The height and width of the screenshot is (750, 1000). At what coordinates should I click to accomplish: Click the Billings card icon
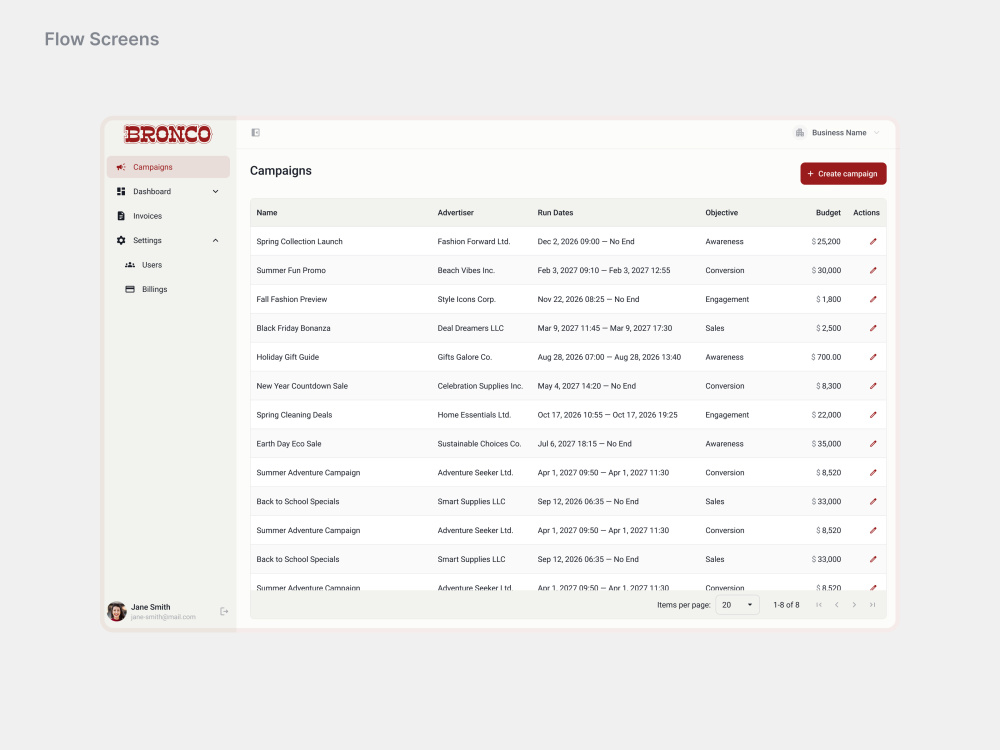[x=130, y=290]
